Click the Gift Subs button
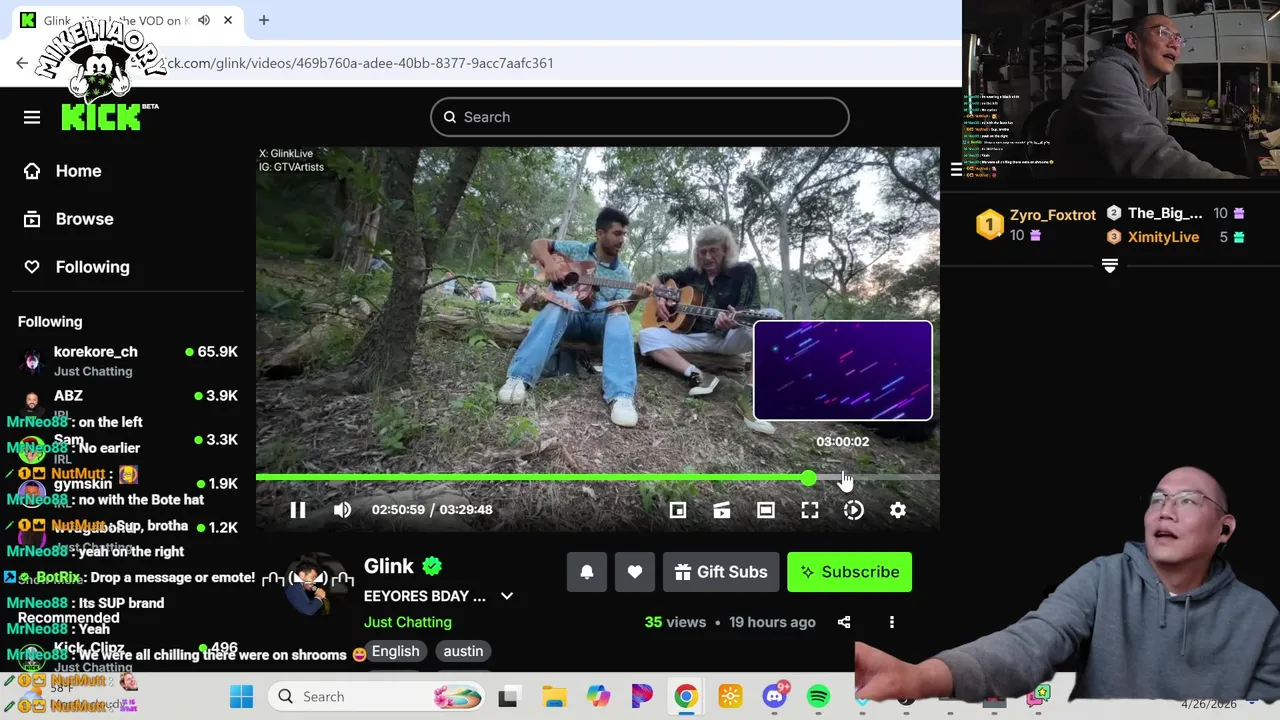1280x720 pixels. point(721,572)
